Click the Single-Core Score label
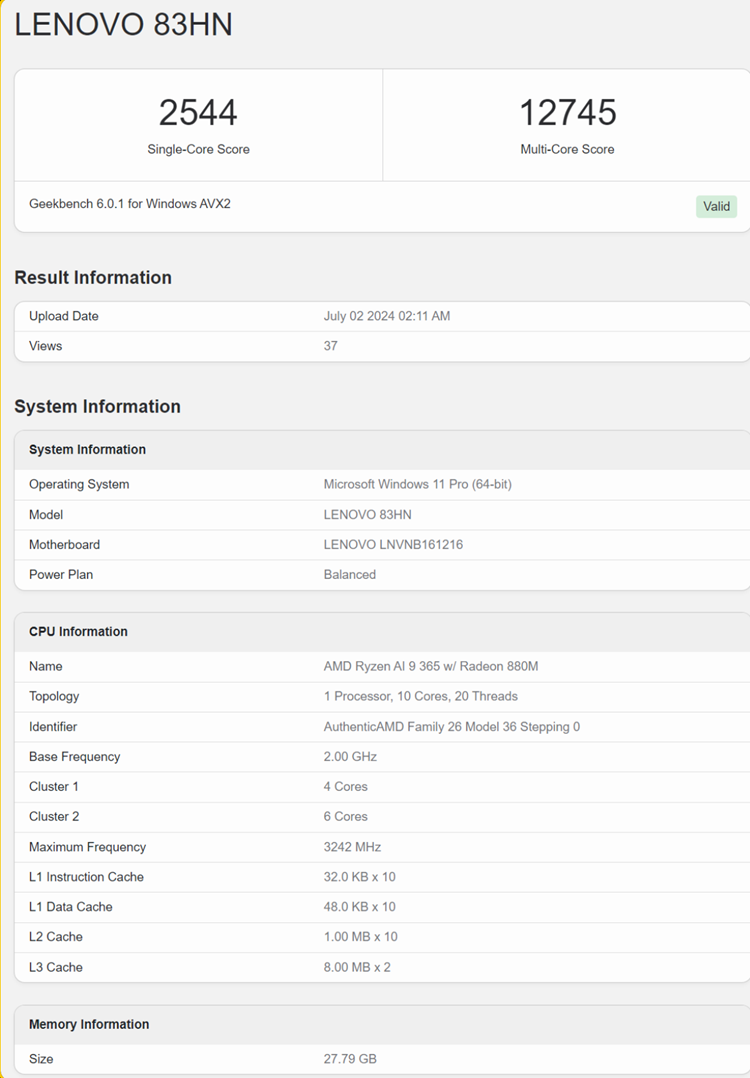The height and width of the screenshot is (1078, 750). (x=198, y=149)
